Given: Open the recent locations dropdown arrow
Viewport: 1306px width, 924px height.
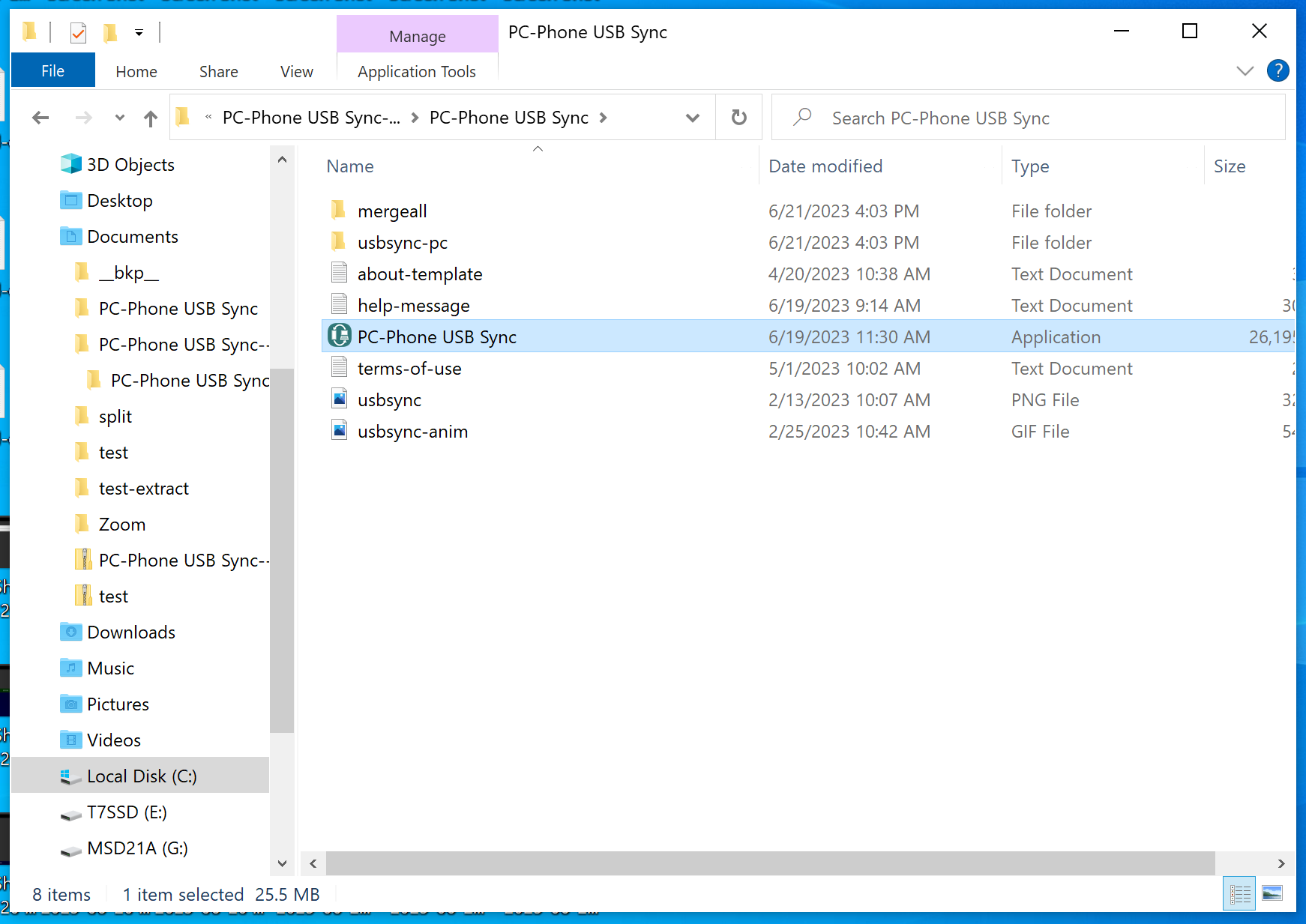Looking at the screenshot, I should pyautogui.click(x=120, y=118).
